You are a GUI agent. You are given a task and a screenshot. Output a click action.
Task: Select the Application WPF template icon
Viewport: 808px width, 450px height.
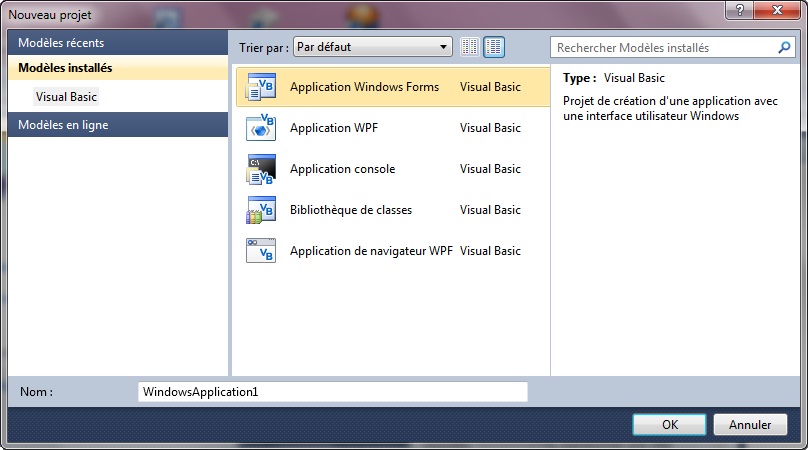click(261, 127)
